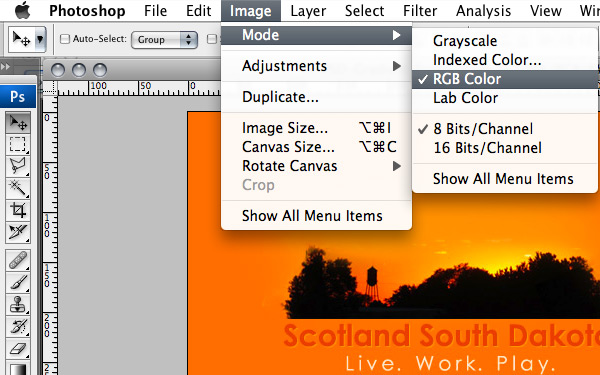The height and width of the screenshot is (375, 600).
Task: Click the Scotland South Dakota title text
Action: [442, 336]
